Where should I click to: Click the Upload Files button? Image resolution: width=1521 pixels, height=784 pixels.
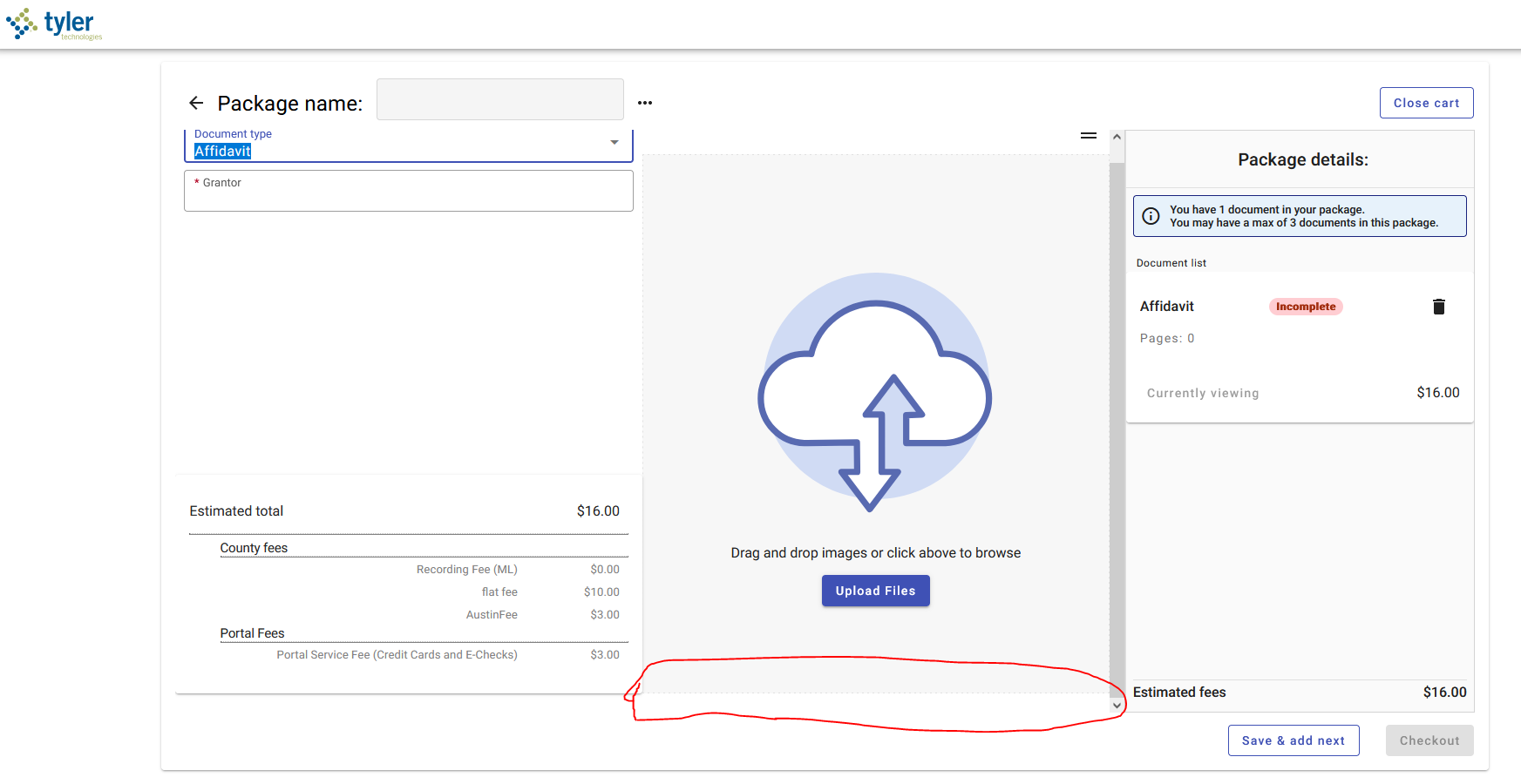click(x=875, y=591)
